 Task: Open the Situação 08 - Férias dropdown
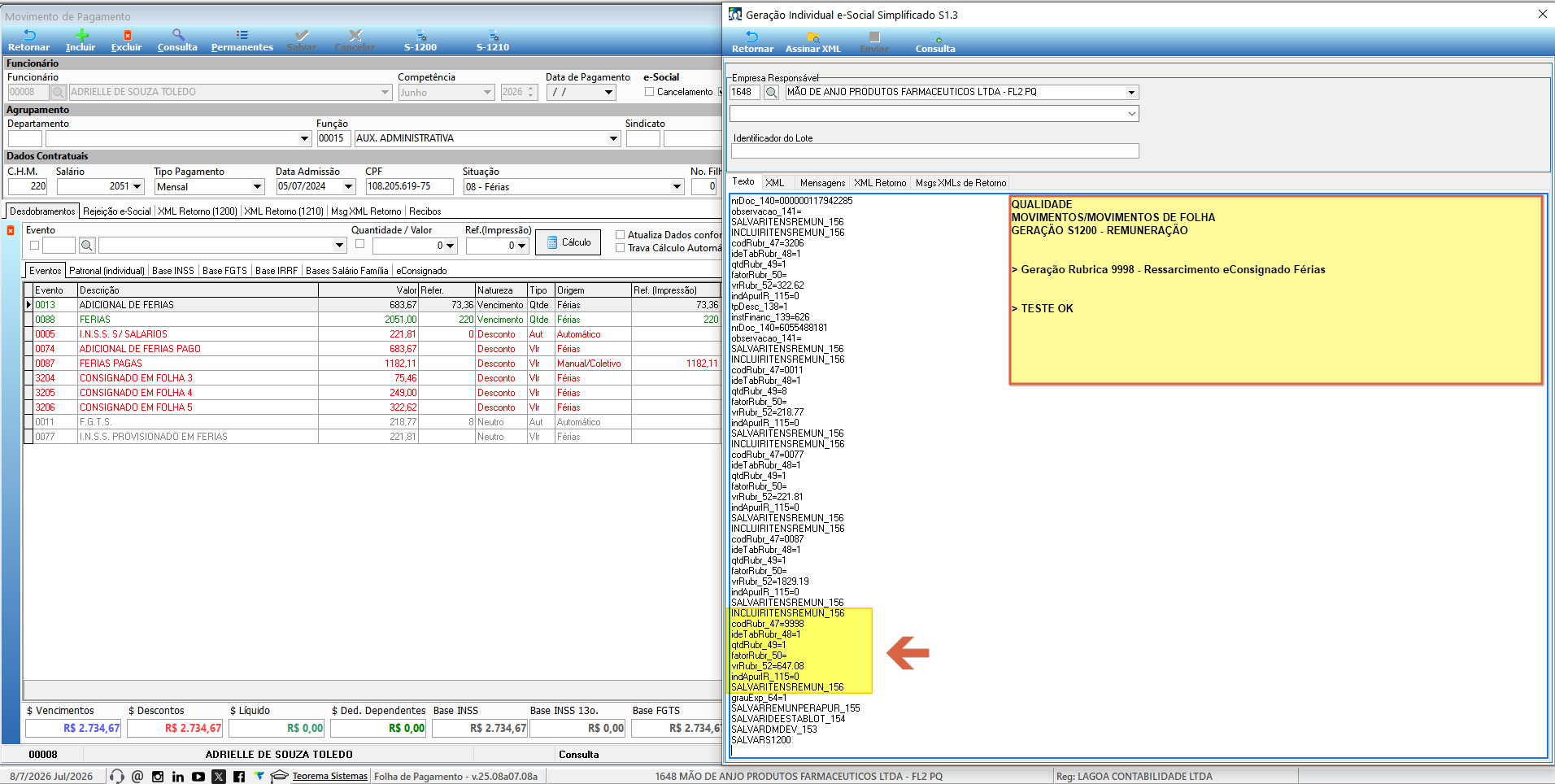(677, 187)
